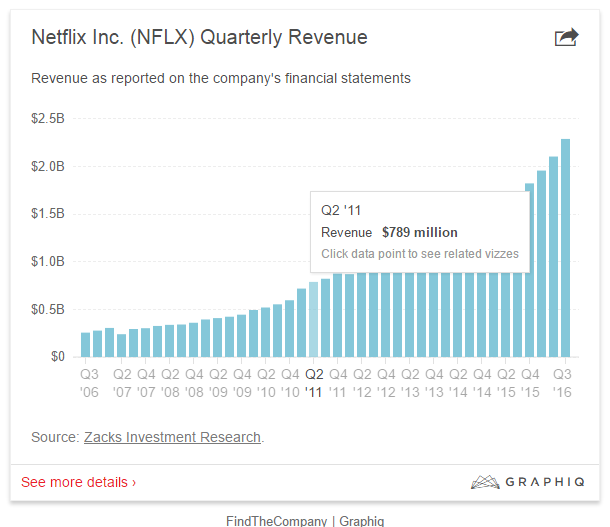Click the share arrow icon
Image resolution: width=610 pixels, height=527 pixels.
(566, 37)
